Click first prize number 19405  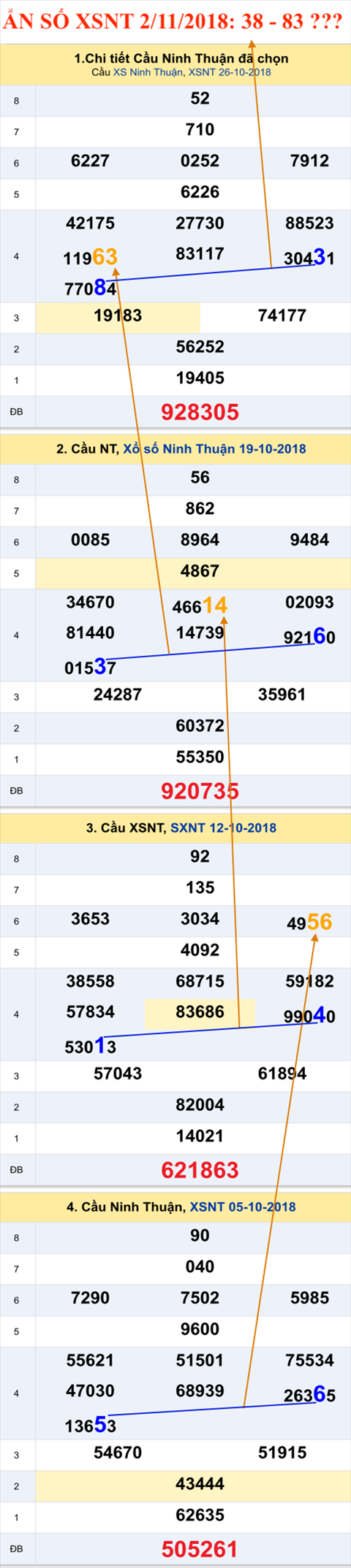pyautogui.click(x=200, y=378)
